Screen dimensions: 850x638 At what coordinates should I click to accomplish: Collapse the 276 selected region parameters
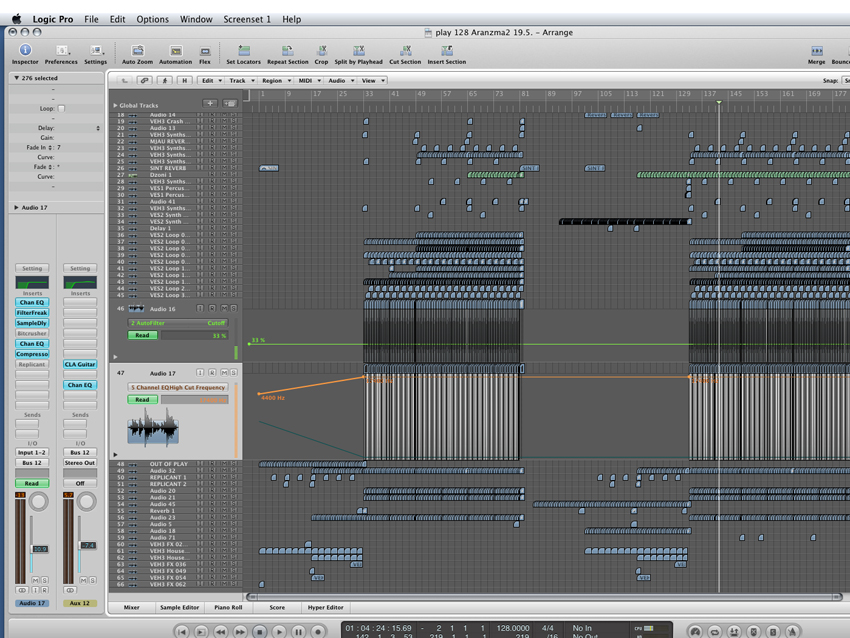(16, 78)
